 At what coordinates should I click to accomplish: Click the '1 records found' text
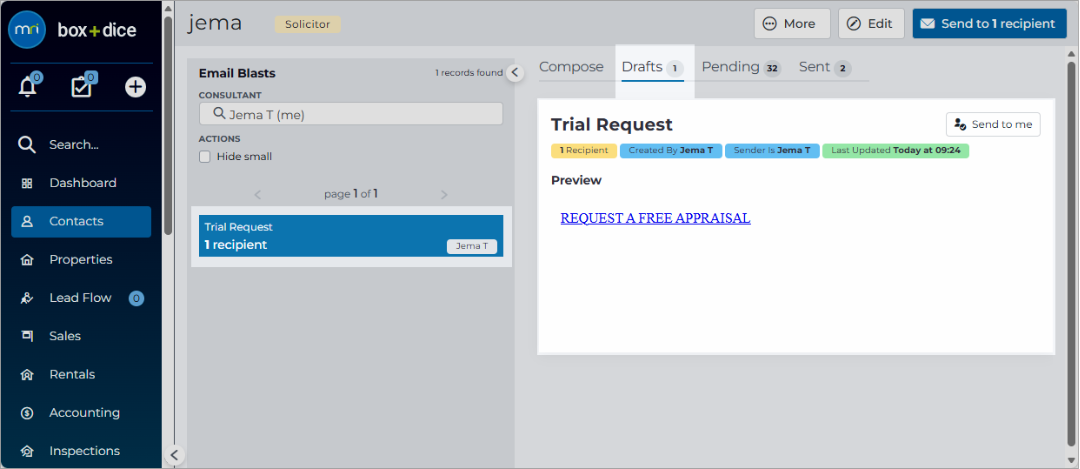pos(468,73)
